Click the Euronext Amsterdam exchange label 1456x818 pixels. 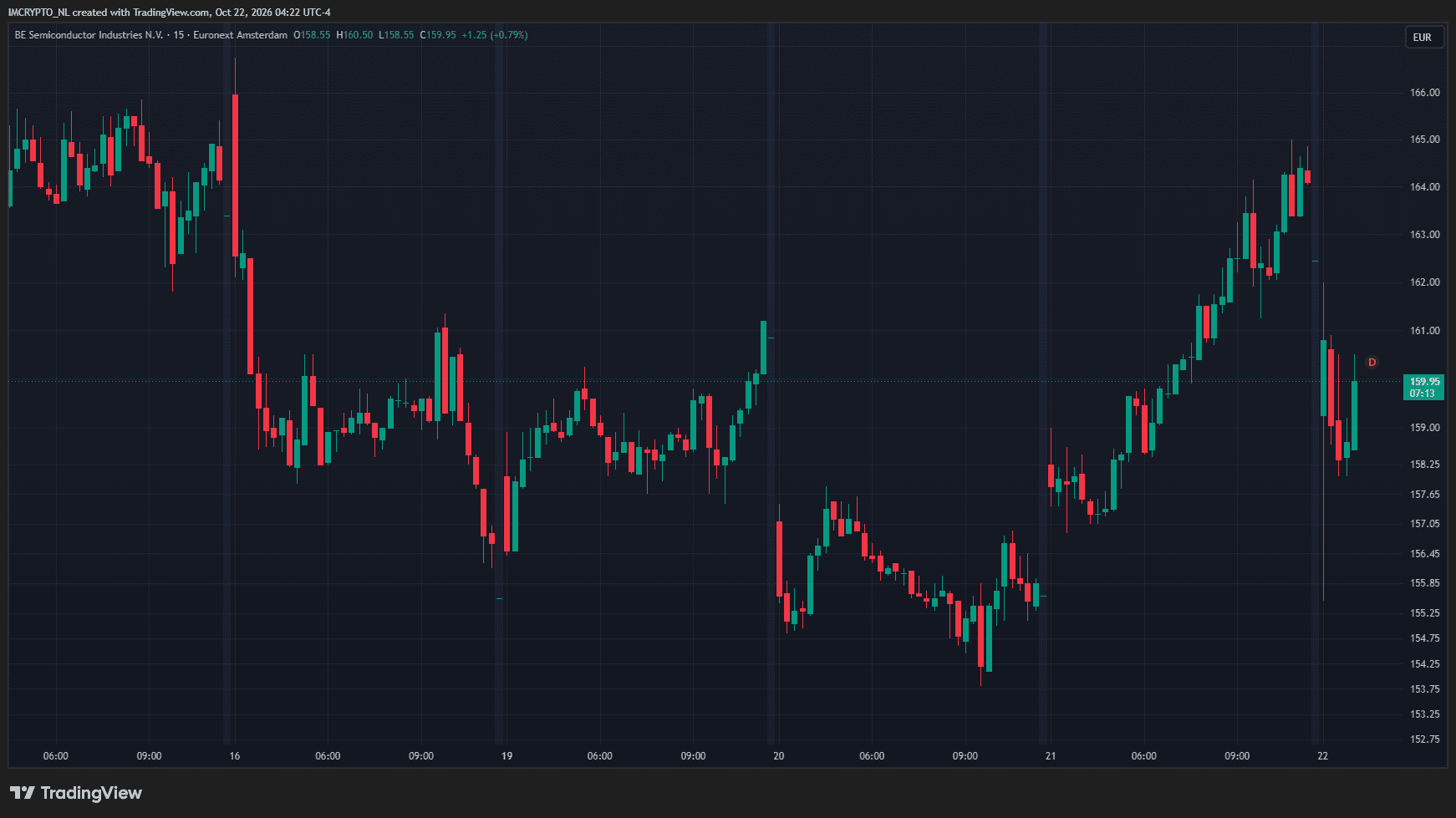coord(241,35)
